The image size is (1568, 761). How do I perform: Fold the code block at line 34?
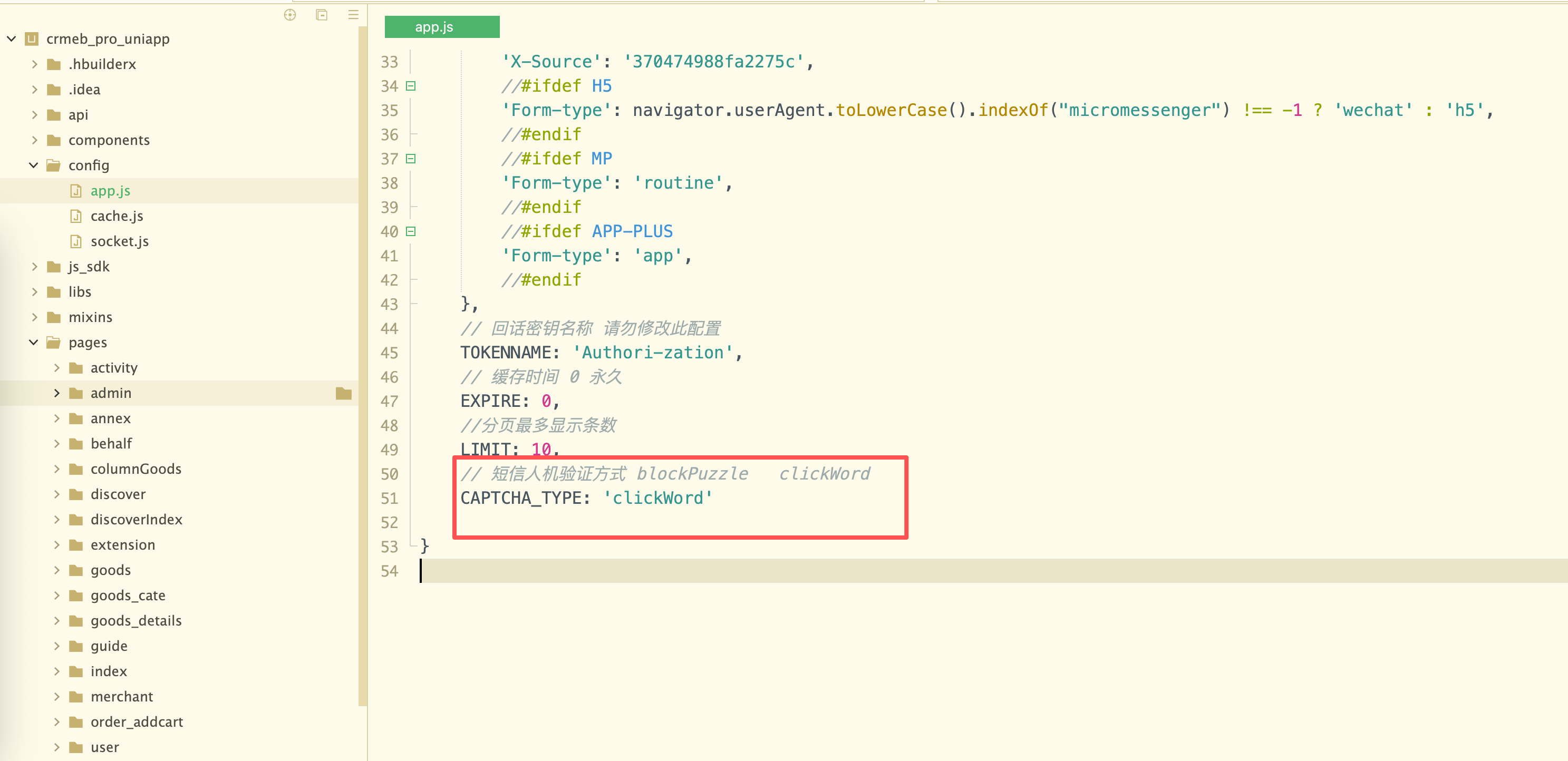(411, 86)
